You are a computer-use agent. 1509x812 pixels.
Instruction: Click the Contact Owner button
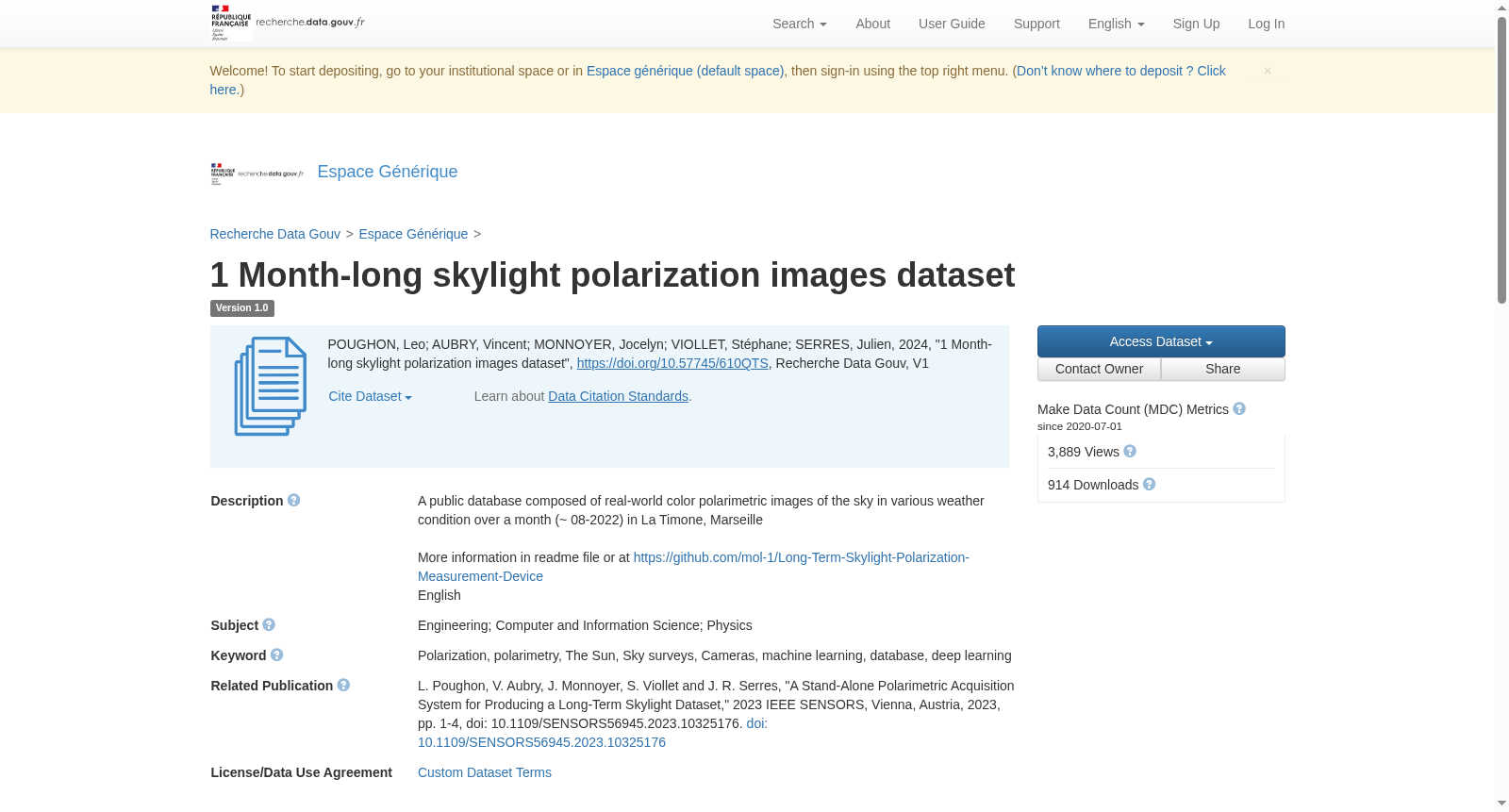(x=1099, y=370)
